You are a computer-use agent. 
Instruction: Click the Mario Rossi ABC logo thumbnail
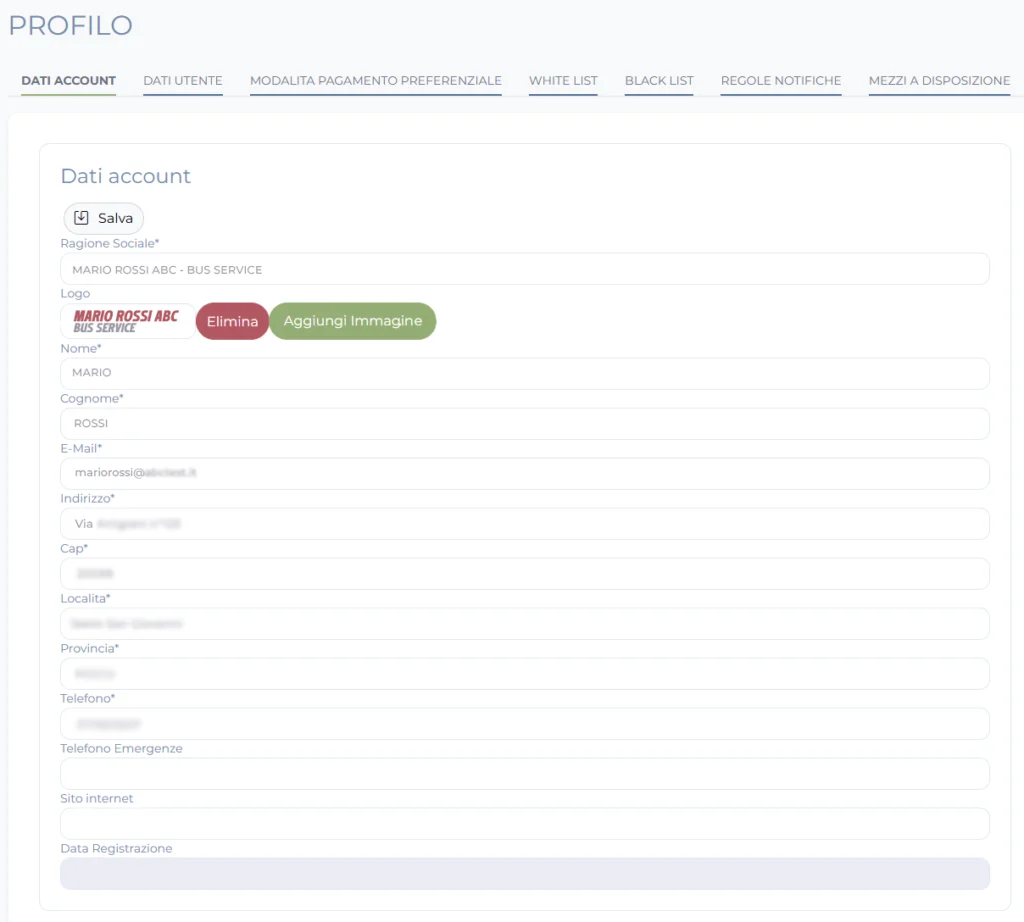click(128, 321)
